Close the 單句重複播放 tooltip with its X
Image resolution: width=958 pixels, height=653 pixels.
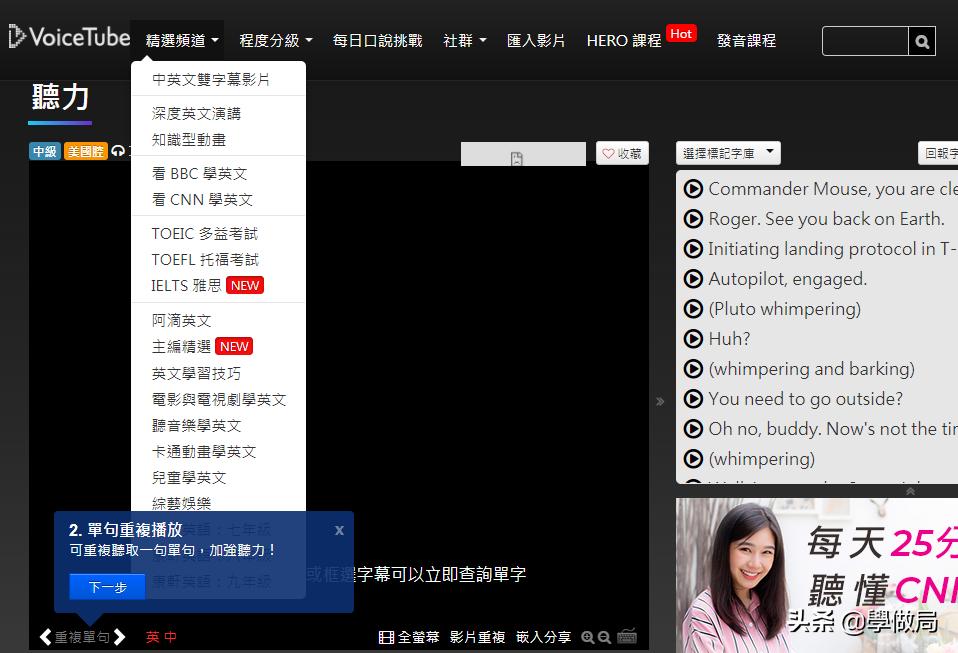(x=339, y=530)
